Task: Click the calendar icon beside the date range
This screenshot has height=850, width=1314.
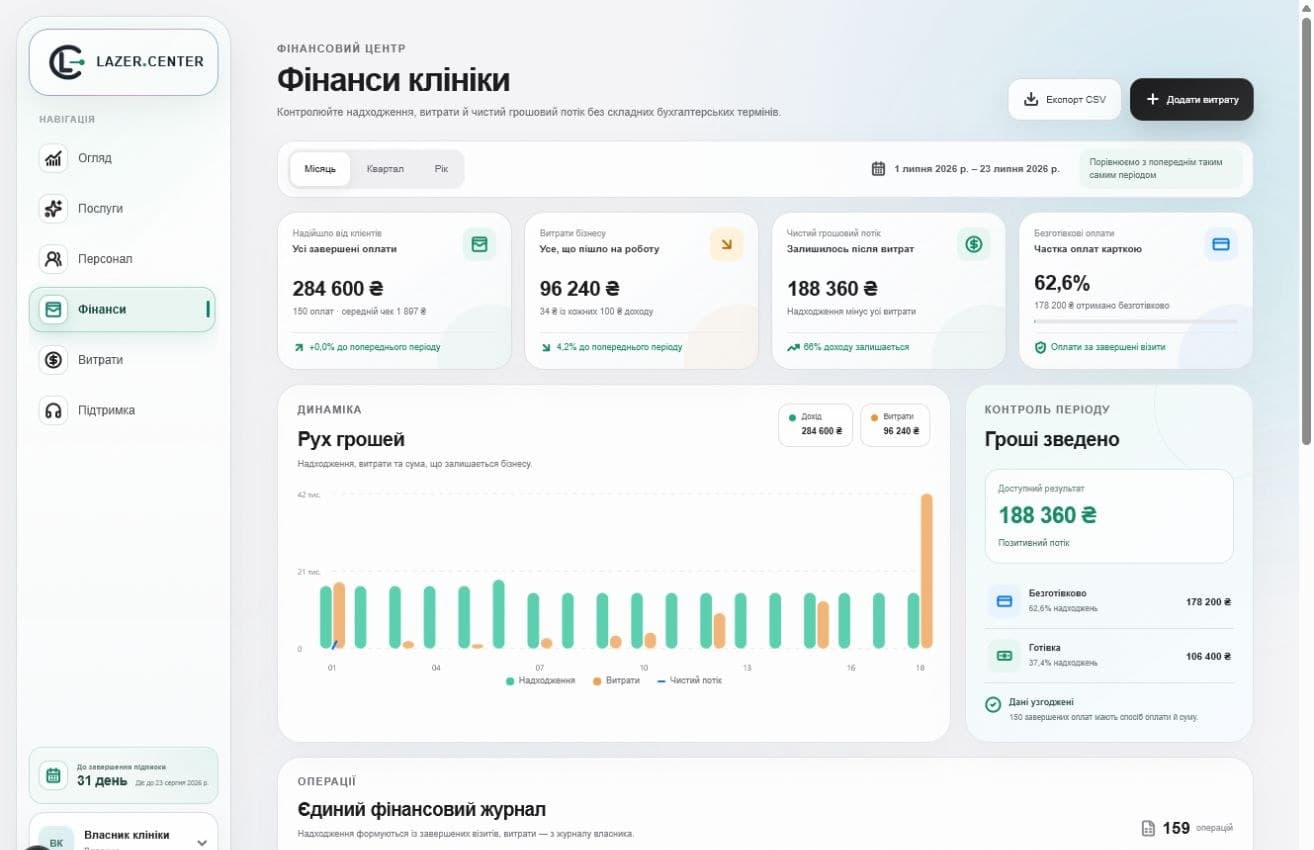Action: coord(878,168)
